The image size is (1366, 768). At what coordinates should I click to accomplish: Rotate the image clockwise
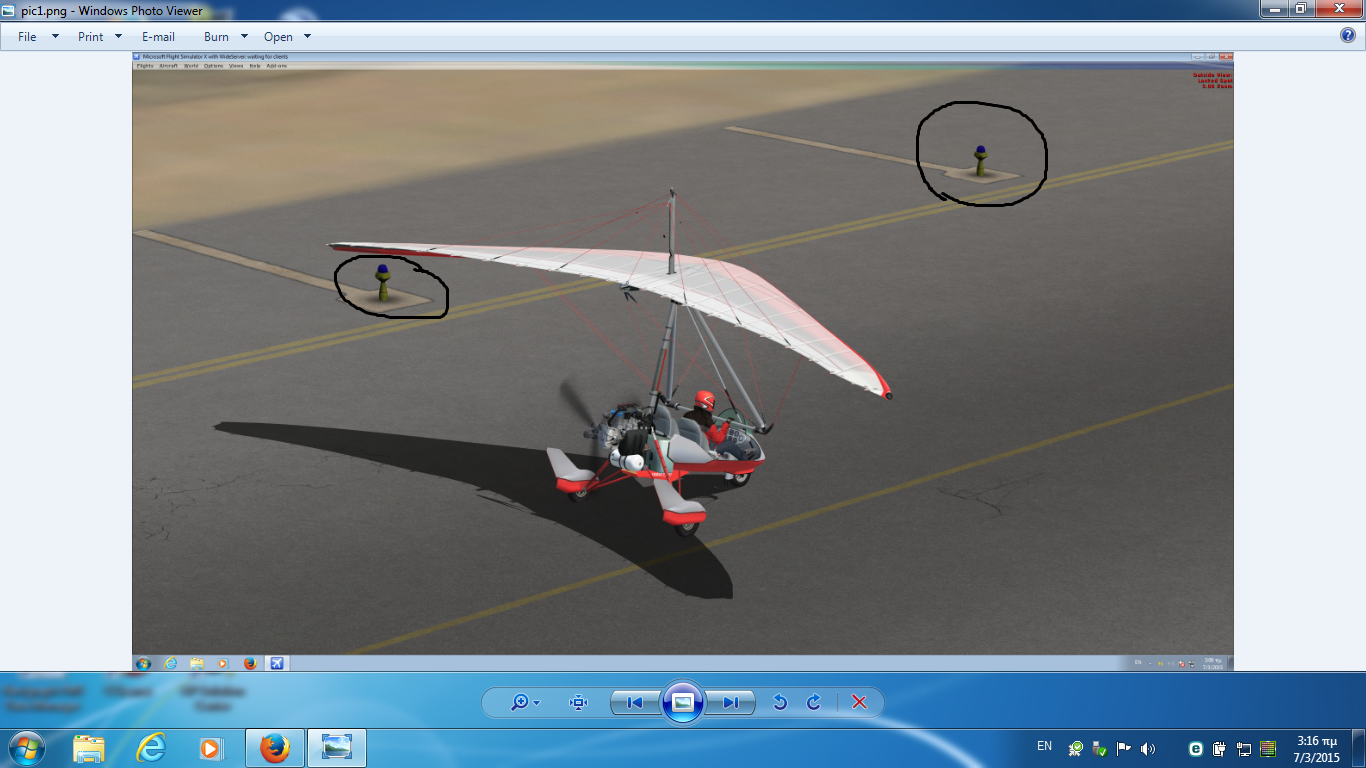click(814, 703)
